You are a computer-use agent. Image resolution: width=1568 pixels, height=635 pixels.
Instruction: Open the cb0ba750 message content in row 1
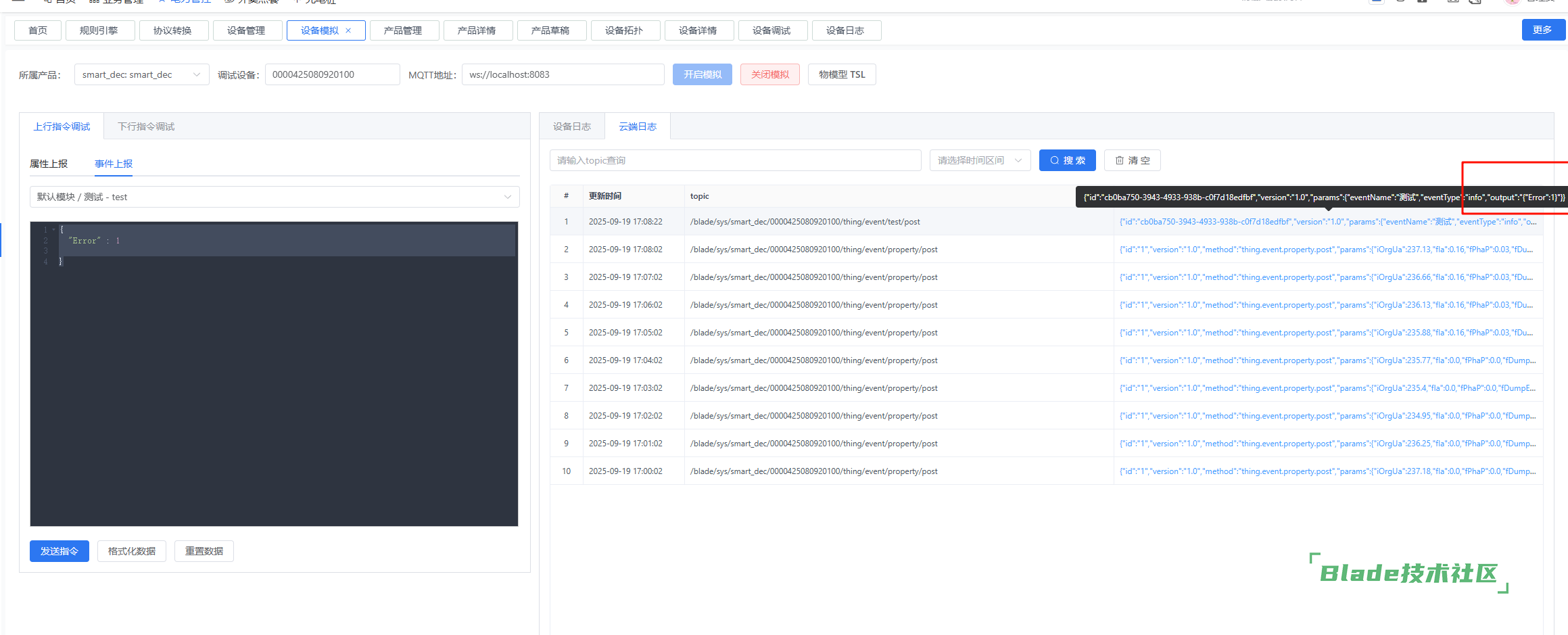[x=1328, y=222]
